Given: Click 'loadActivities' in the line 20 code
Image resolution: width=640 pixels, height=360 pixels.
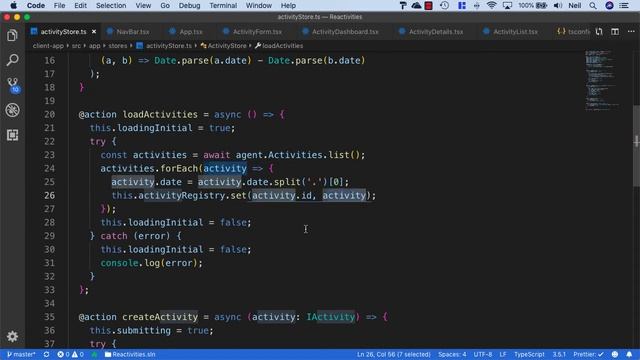Looking at the screenshot, I should (160, 114).
